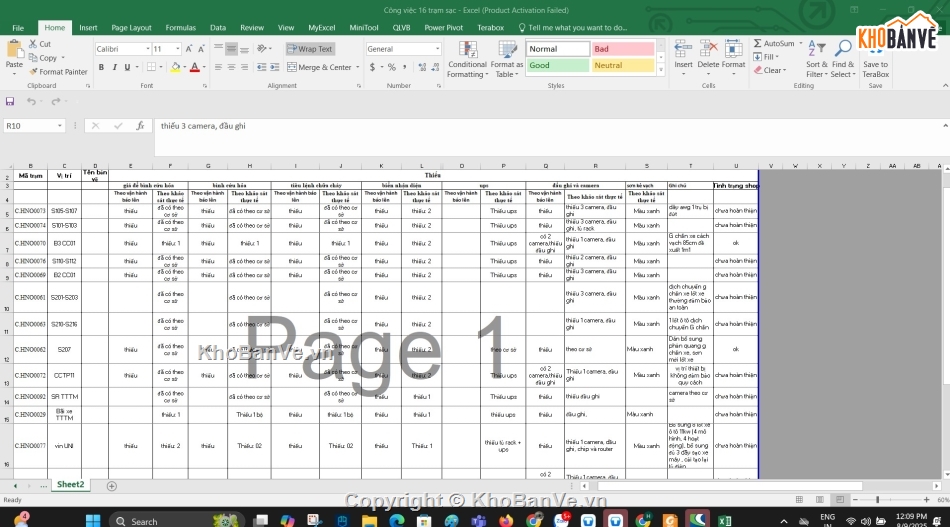Image resolution: width=950 pixels, height=527 pixels.
Task: Align text left icon
Action: [x=218, y=67]
